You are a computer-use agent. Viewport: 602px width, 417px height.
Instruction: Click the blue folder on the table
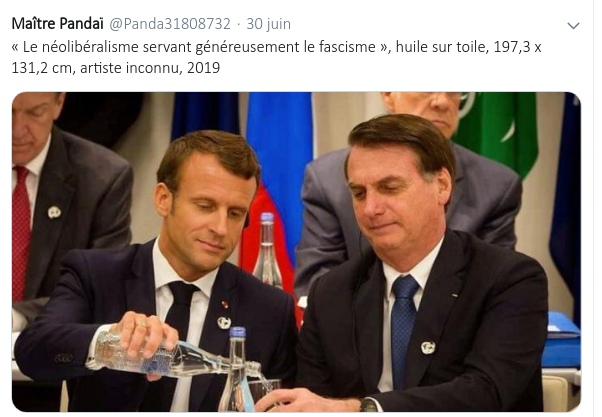(561, 340)
